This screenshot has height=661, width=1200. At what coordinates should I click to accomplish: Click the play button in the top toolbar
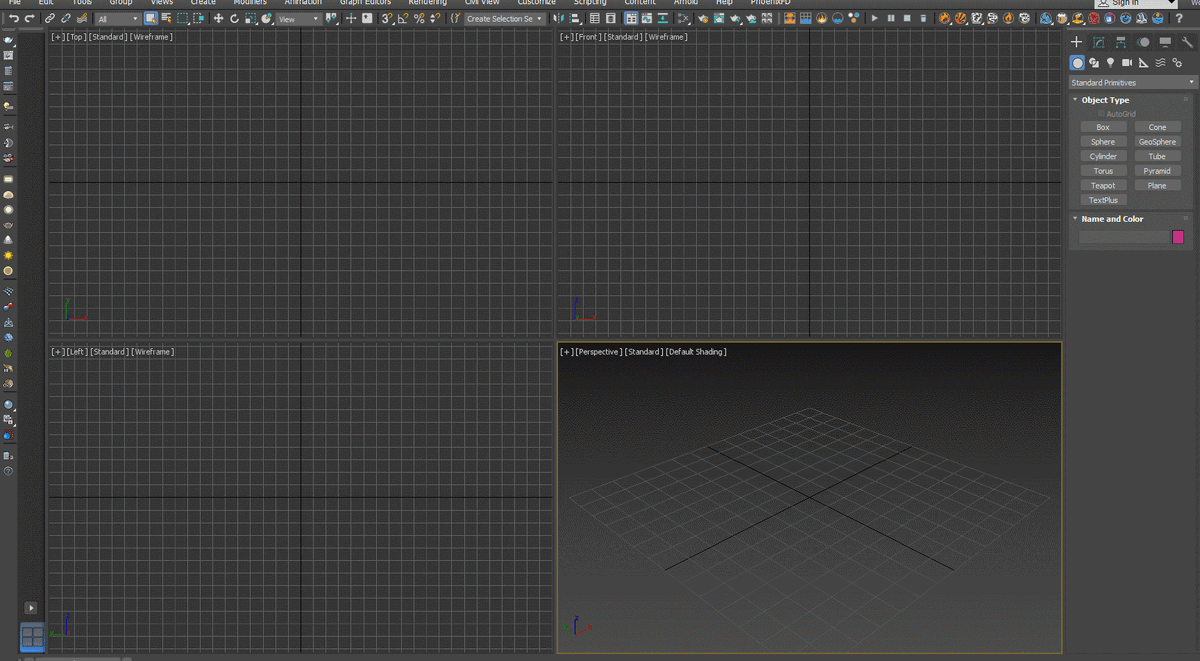(876, 18)
